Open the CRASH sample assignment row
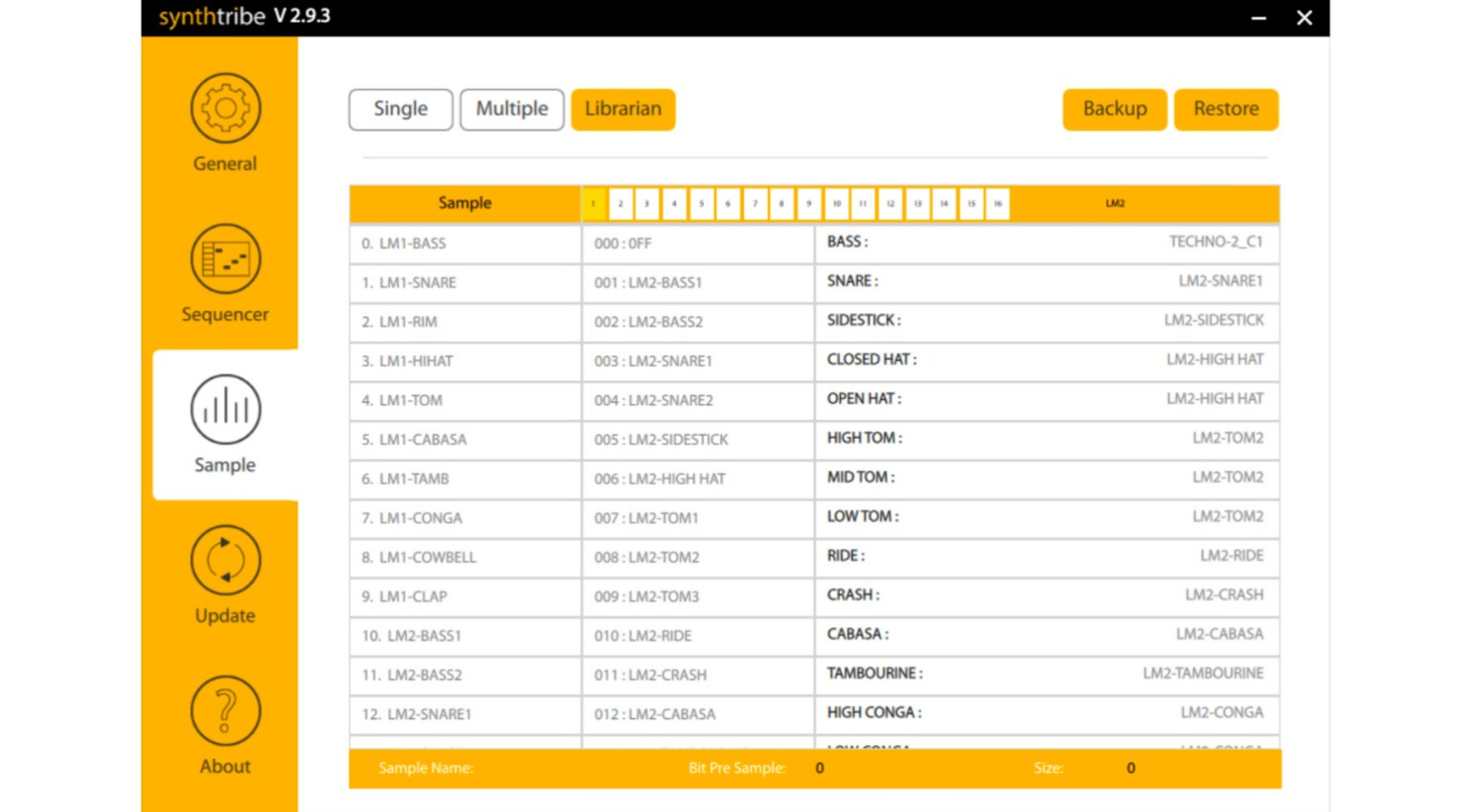Viewport: 1471px width, 812px height. [1046, 596]
